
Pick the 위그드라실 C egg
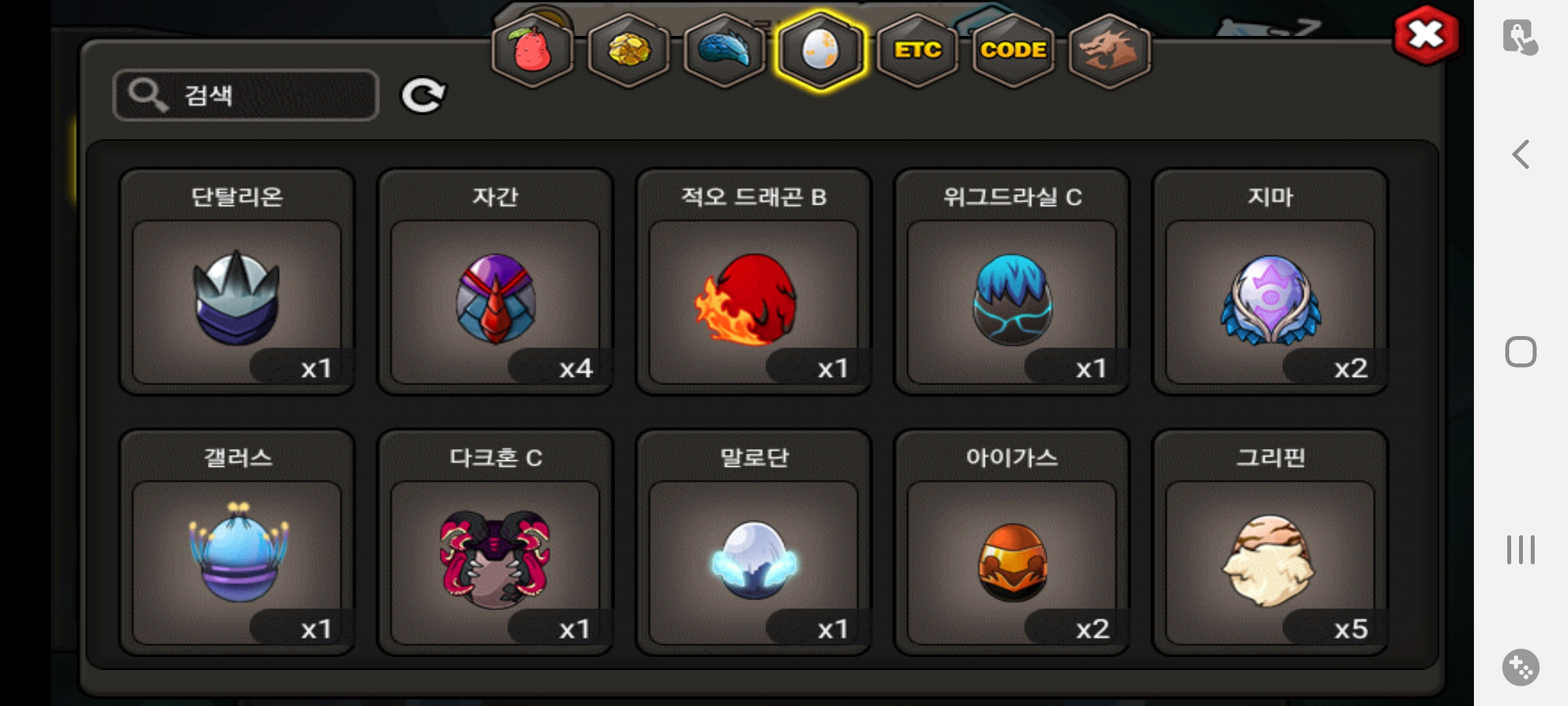click(1012, 282)
